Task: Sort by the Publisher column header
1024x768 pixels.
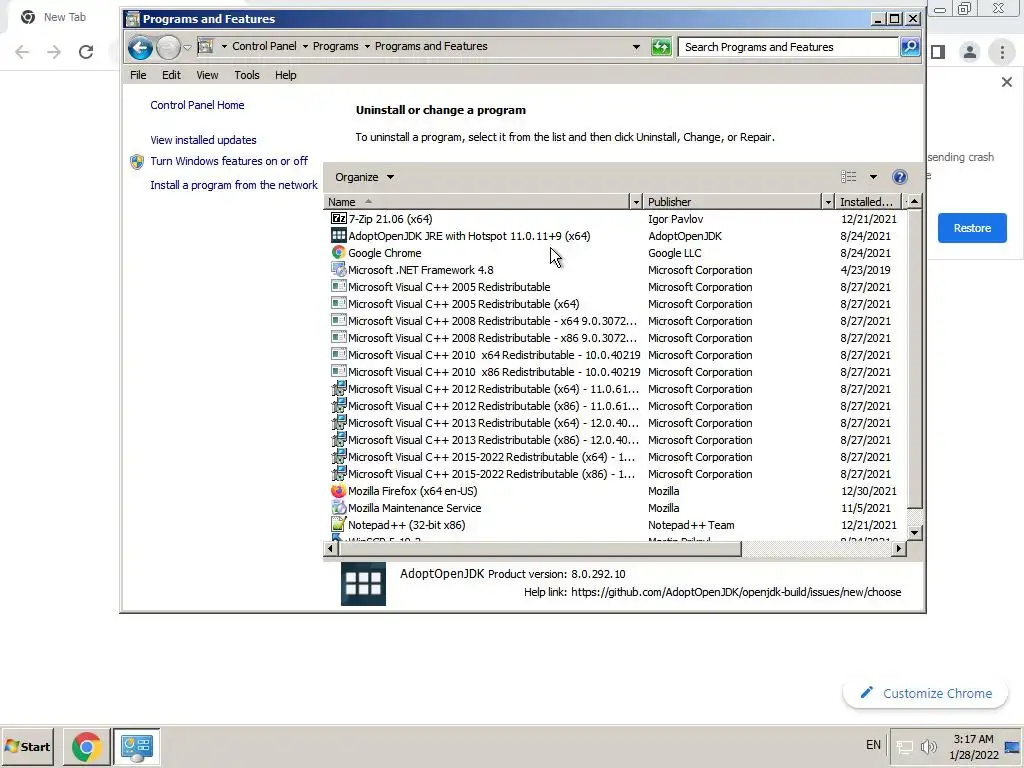Action: pyautogui.click(x=732, y=202)
